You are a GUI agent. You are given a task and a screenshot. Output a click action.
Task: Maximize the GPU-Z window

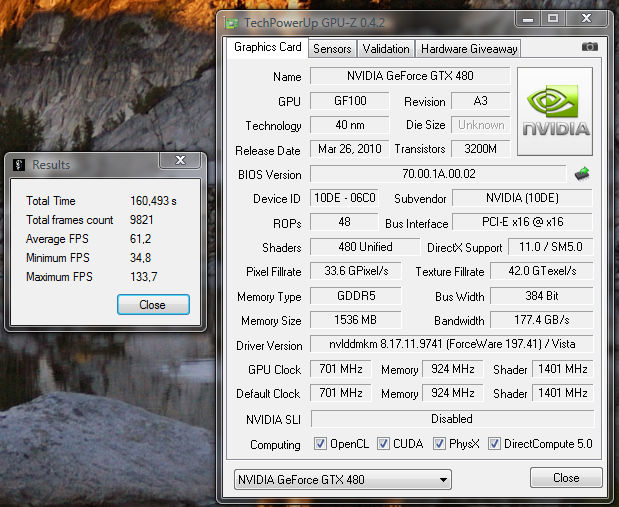point(553,19)
